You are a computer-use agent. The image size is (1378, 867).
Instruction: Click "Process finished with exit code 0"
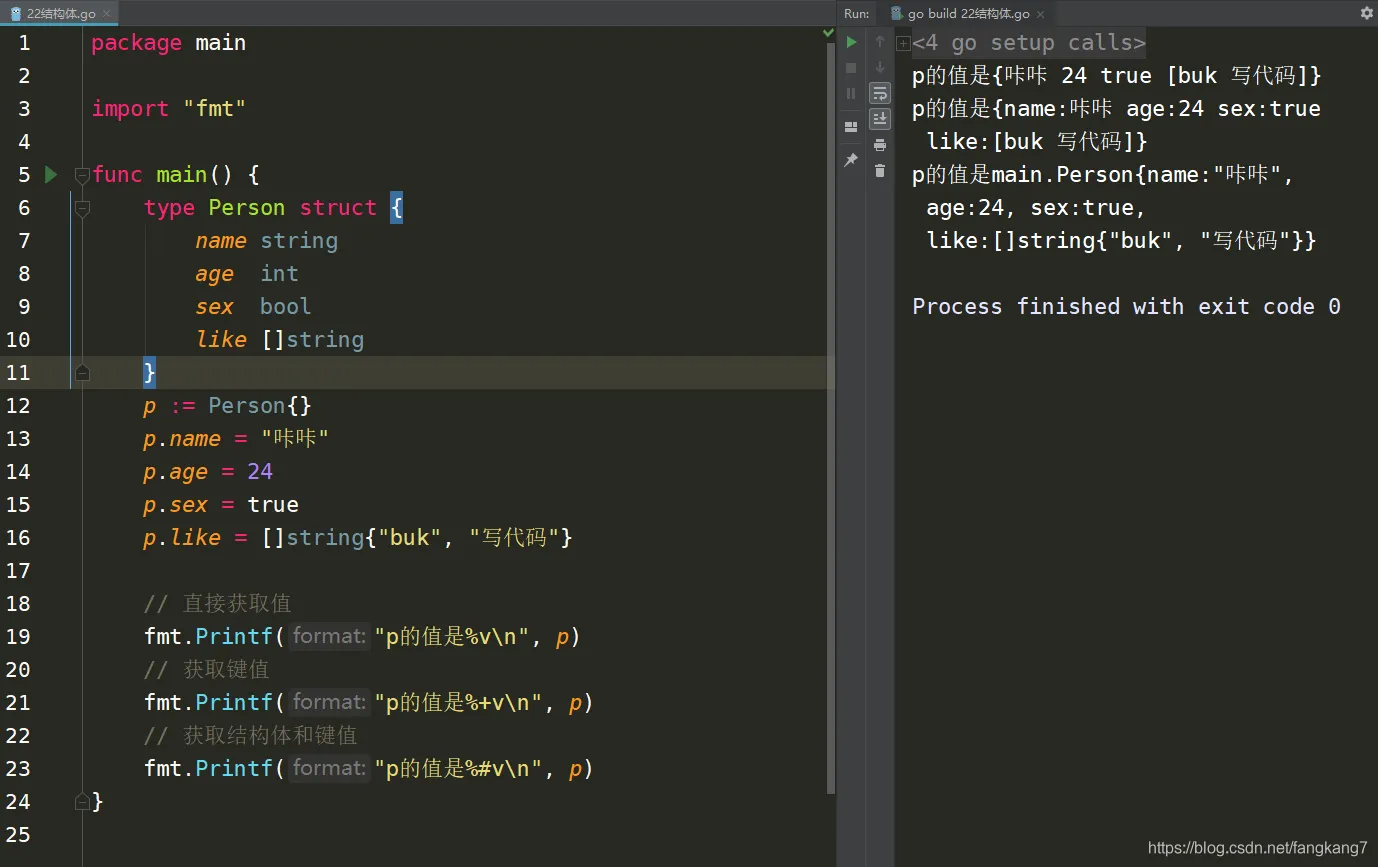coord(1126,306)
